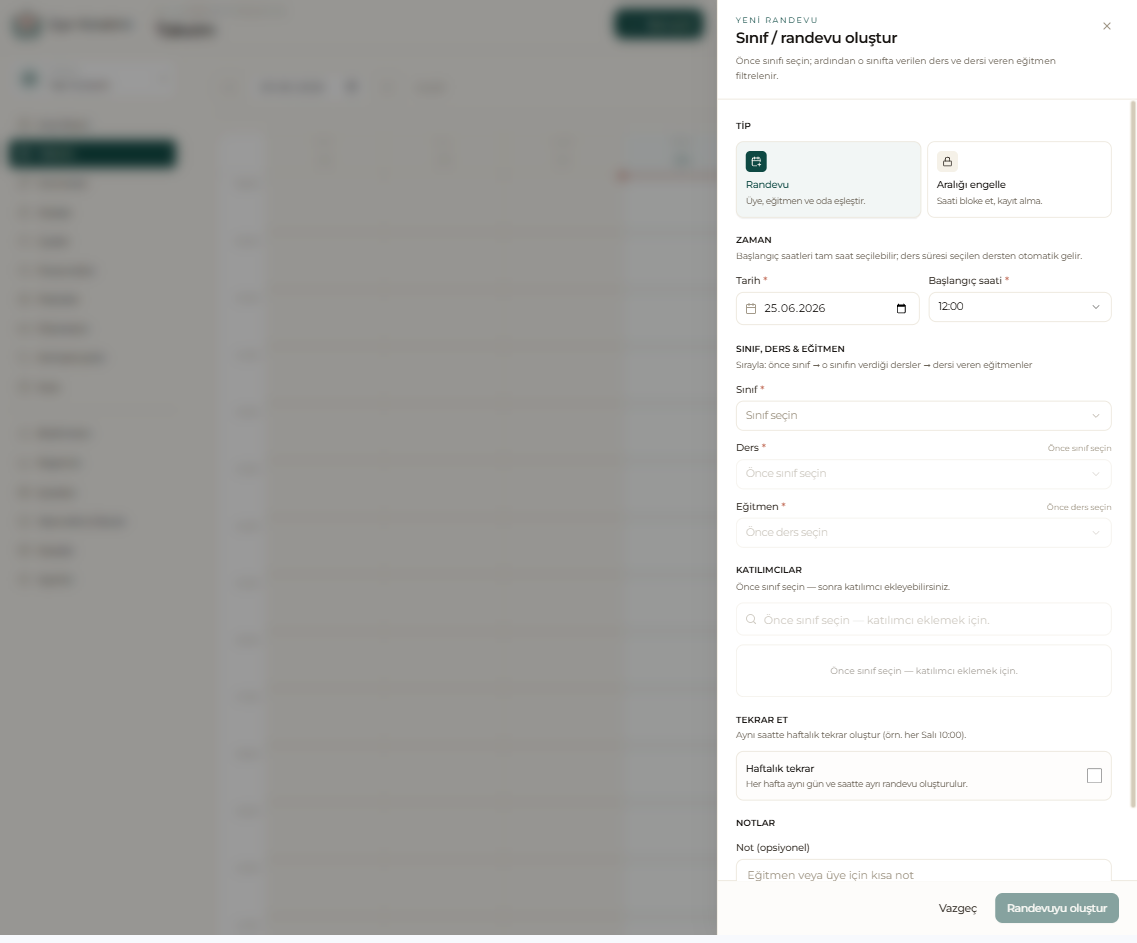Focus the participant search field

(923, 619)
